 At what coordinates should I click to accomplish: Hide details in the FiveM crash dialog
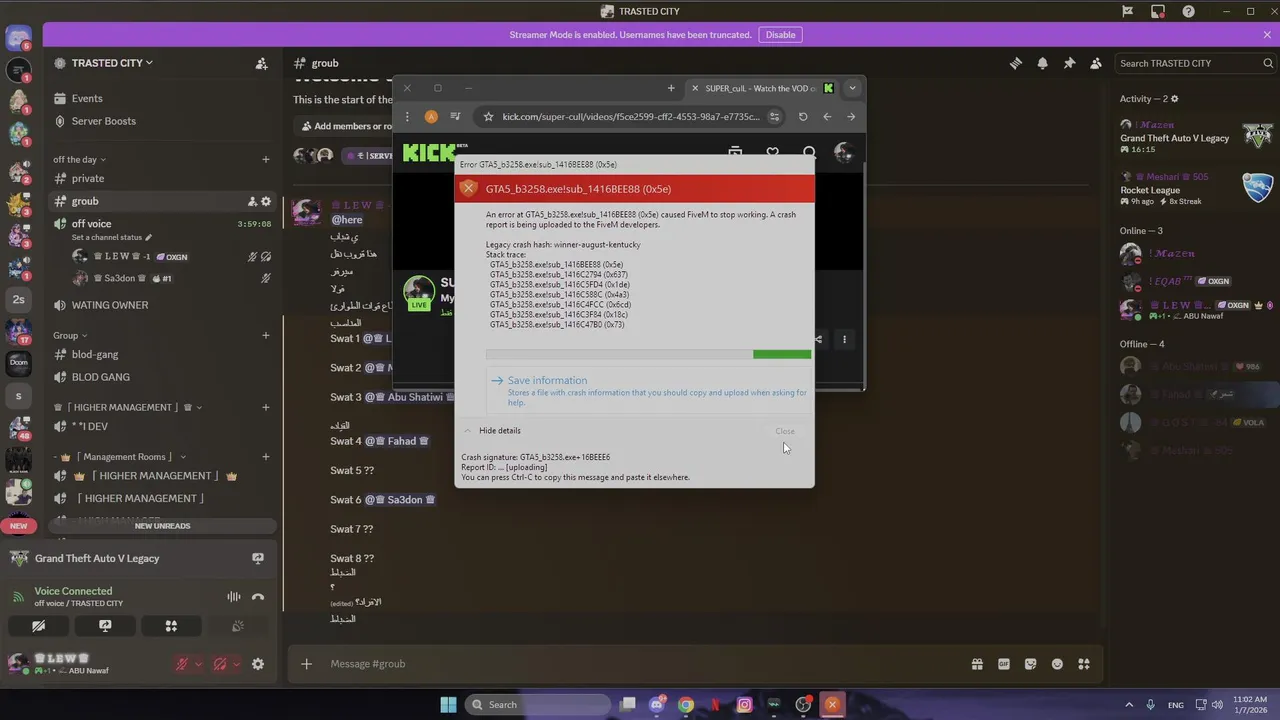coord(492,431)
